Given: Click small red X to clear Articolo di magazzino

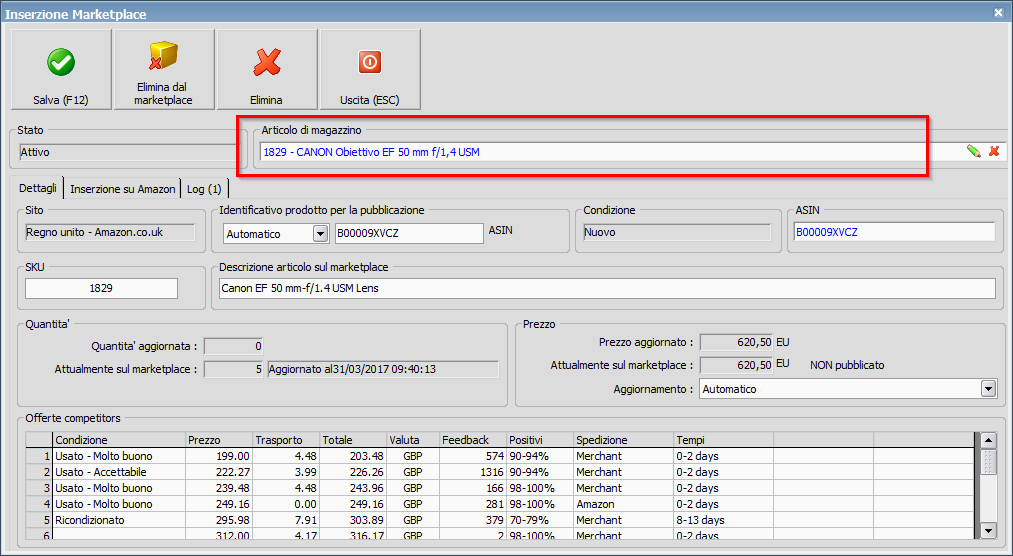Looking at the screenshot, I should (994, 151).
